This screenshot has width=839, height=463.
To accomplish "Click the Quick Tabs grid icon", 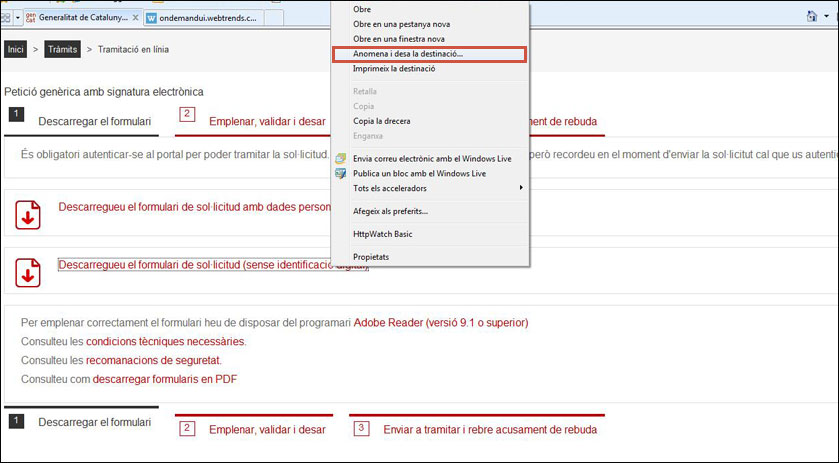I will click(x=6, y=18).
